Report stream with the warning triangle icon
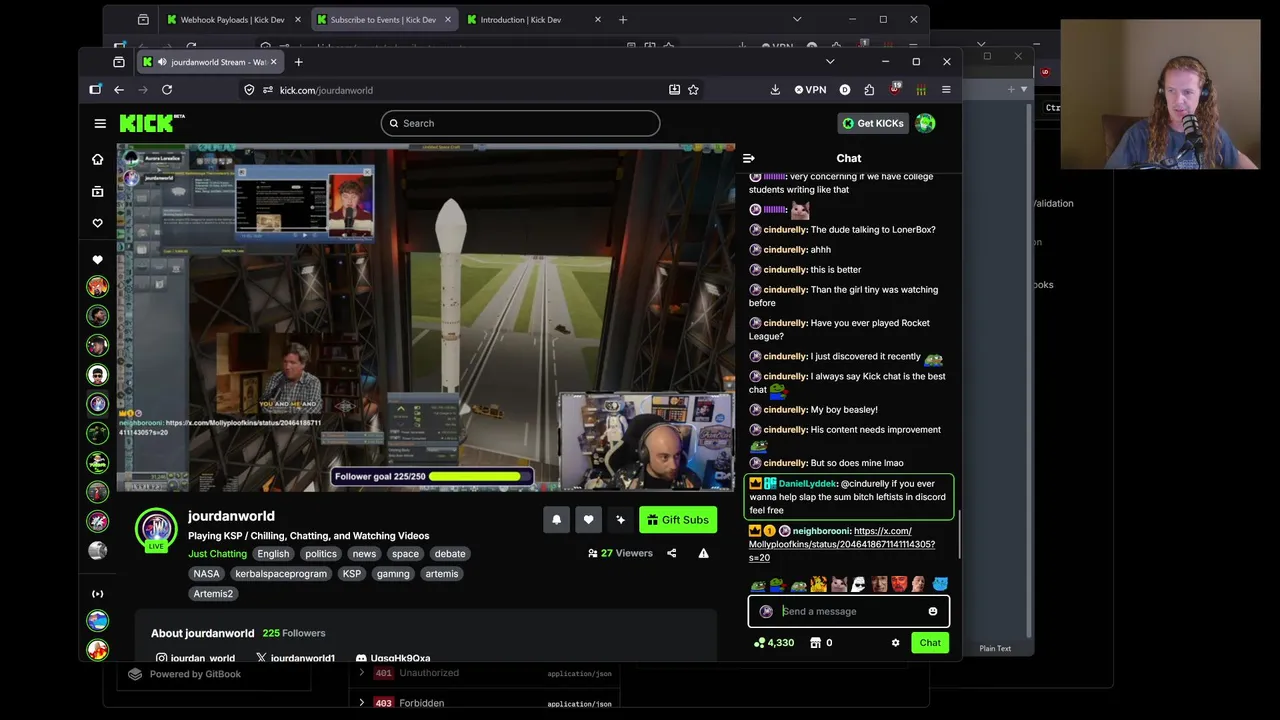 703,553
